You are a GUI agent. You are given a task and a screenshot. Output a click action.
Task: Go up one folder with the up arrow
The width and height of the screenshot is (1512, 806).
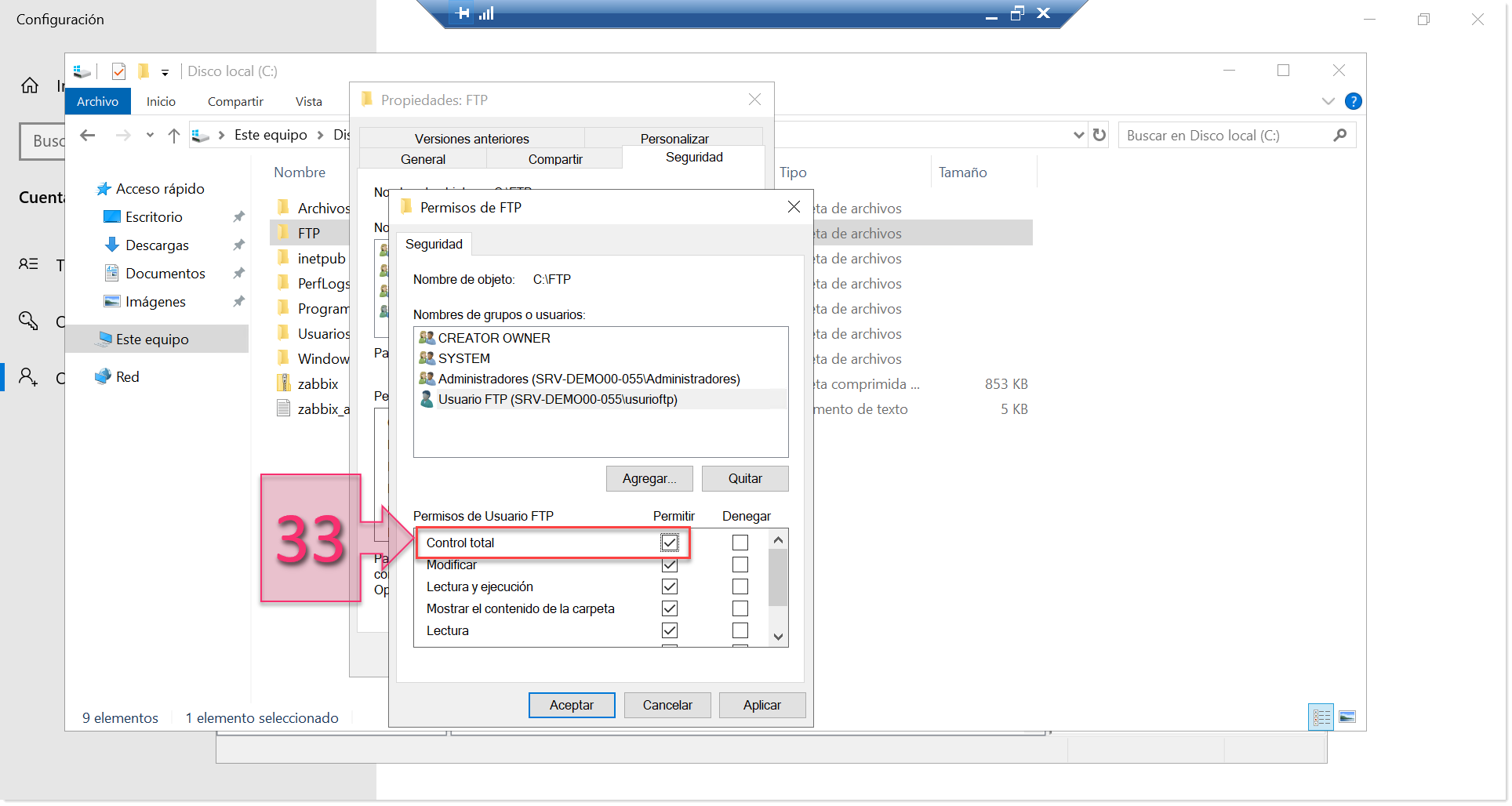(x=173, y=135)
